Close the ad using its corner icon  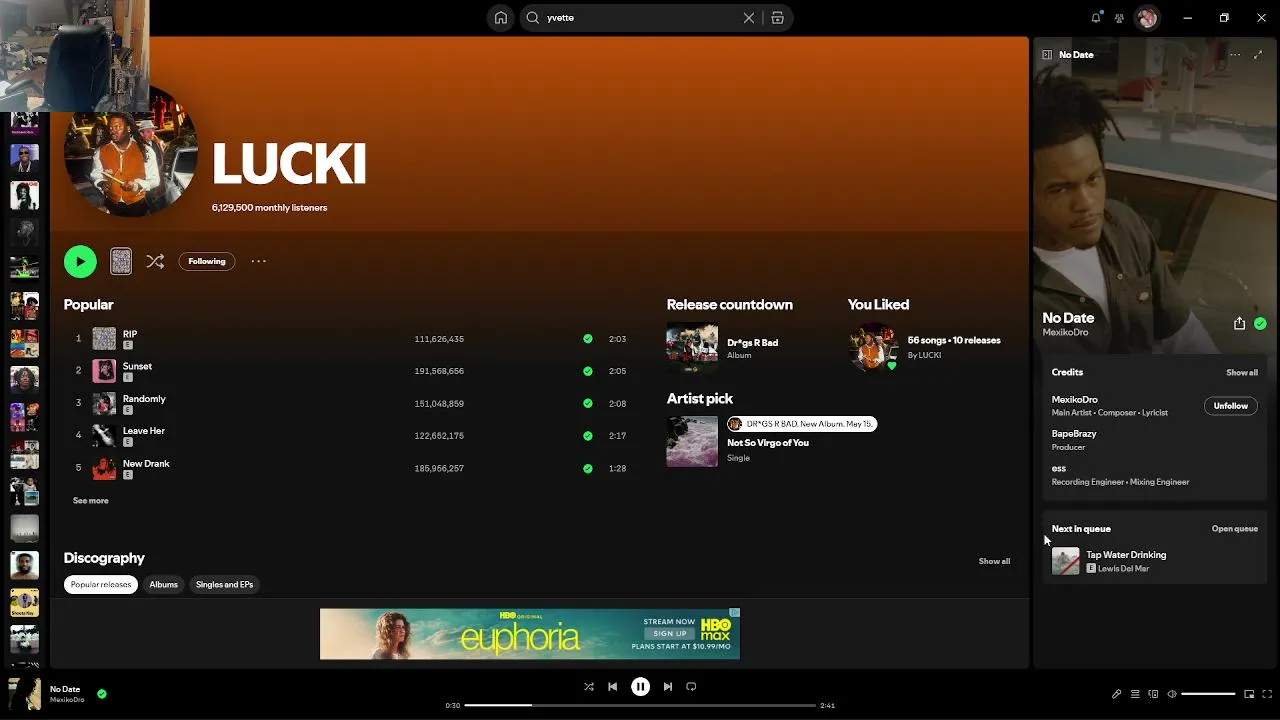click(734, 613)
